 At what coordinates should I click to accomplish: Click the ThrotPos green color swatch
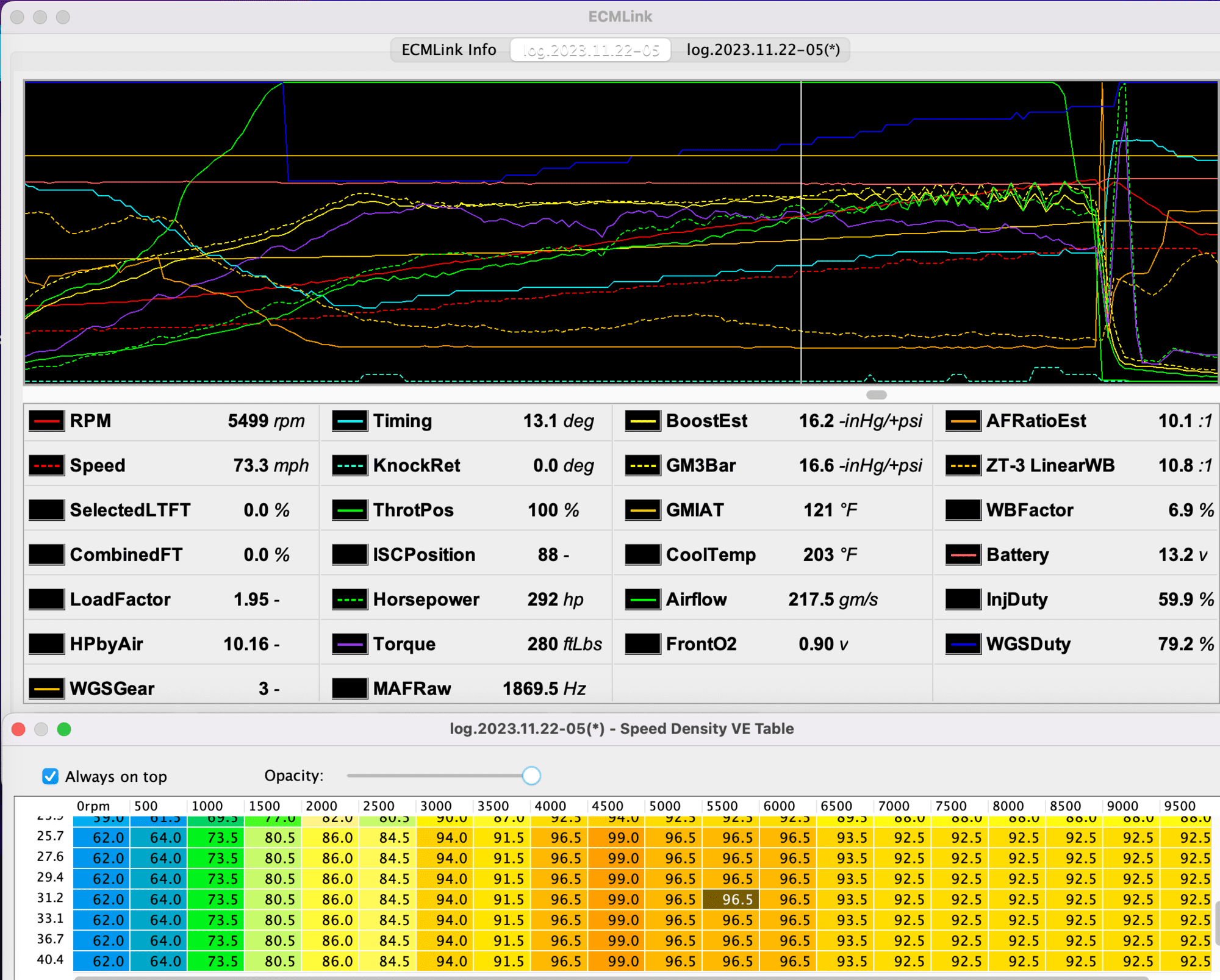[x=350, y=510]
